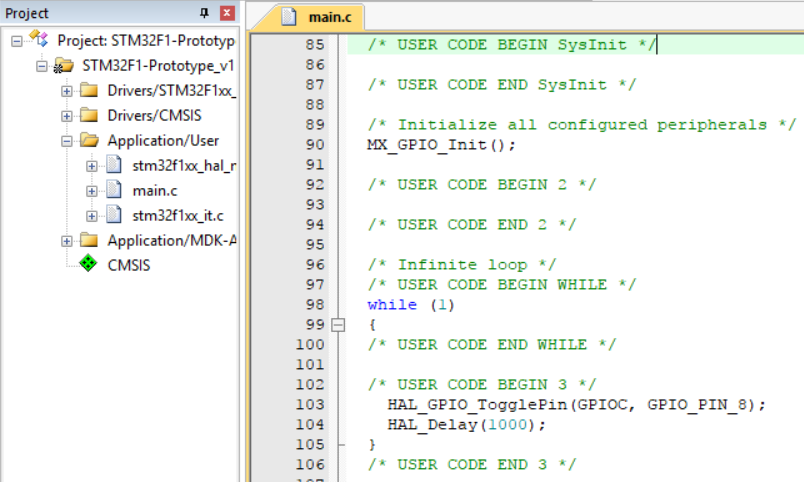Viewport: 804px width, 482px height.
Task: Click the 'USER CODE END WHILE' comment
Action: (x=492, y=345)
